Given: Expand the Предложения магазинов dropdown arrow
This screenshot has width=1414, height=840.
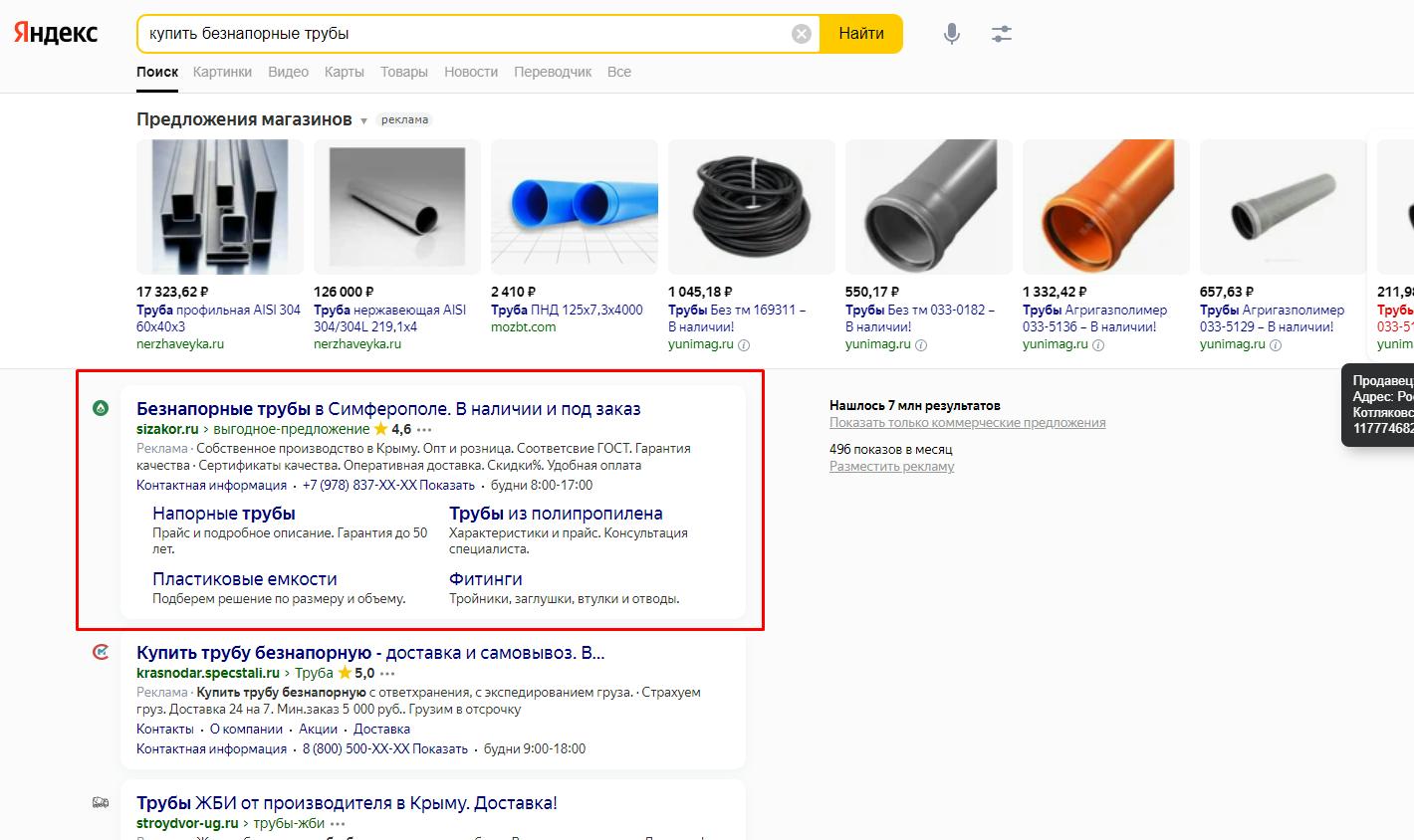Looking at the screenshot, I should point(363,121).
